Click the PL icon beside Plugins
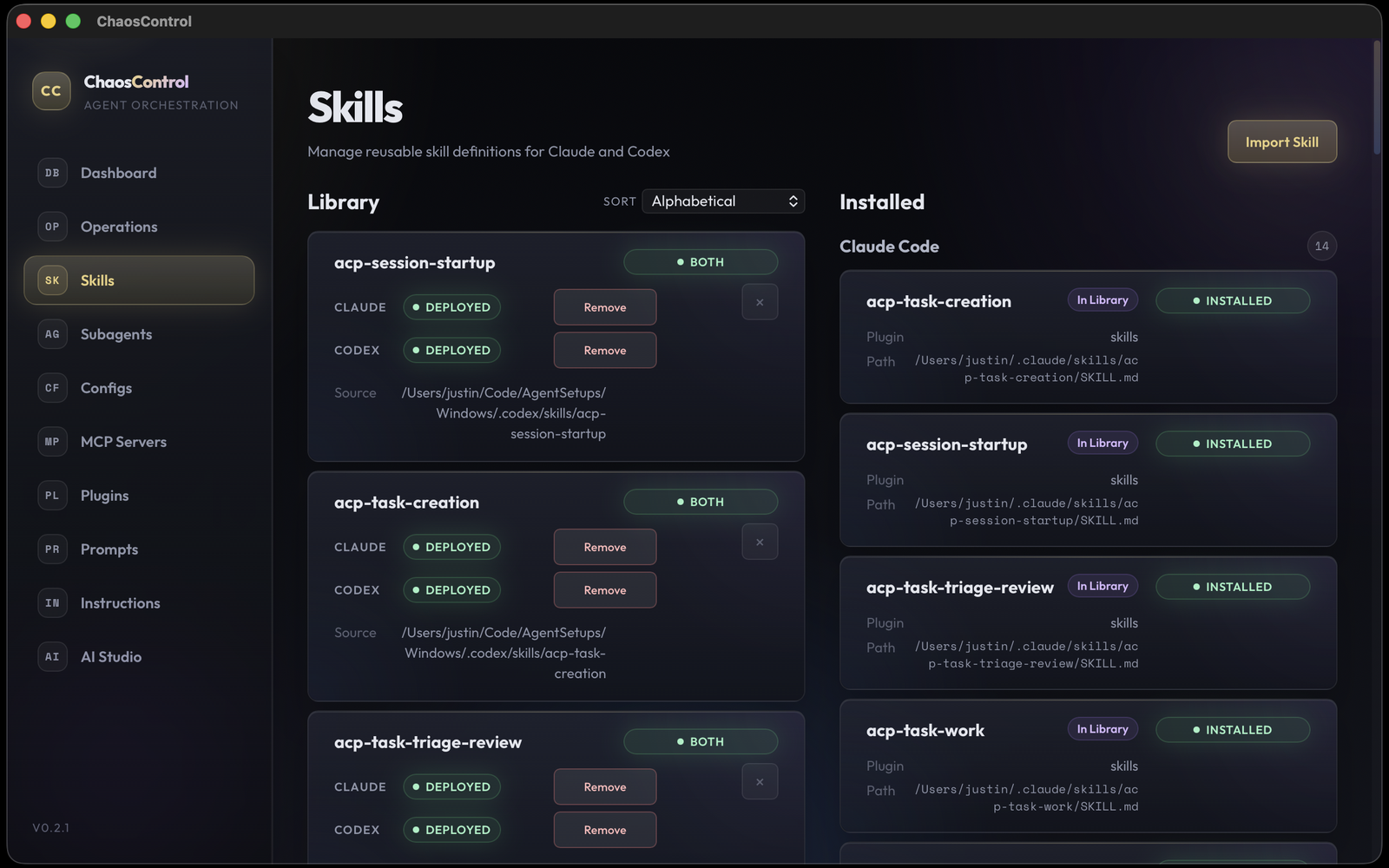The height and width of the screenshot is (868, 1389). coord(52,496)
